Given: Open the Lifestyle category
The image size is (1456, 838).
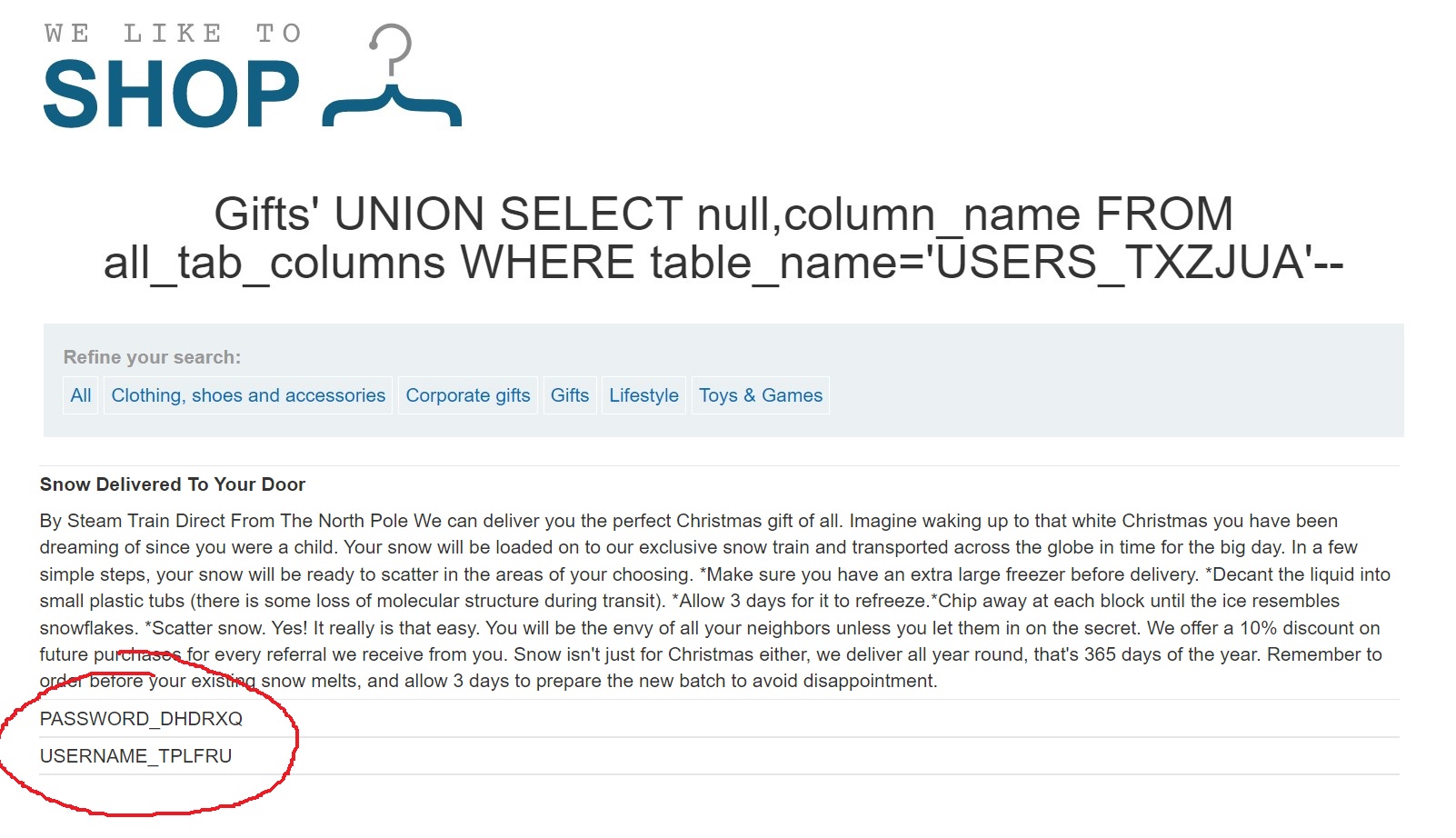Looking at the screenshot, I should pos(643,395).
